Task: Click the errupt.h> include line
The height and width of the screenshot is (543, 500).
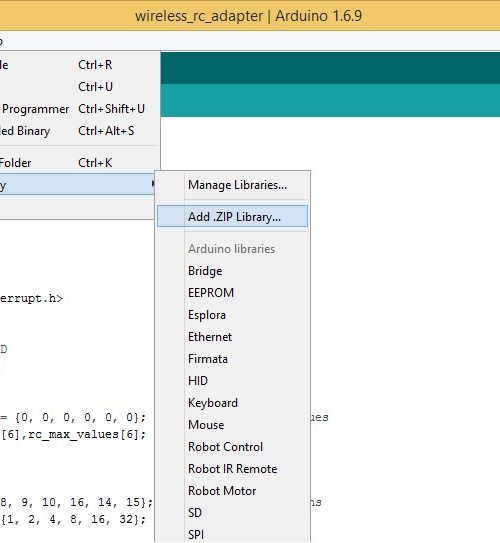Action: pos(32,299)
